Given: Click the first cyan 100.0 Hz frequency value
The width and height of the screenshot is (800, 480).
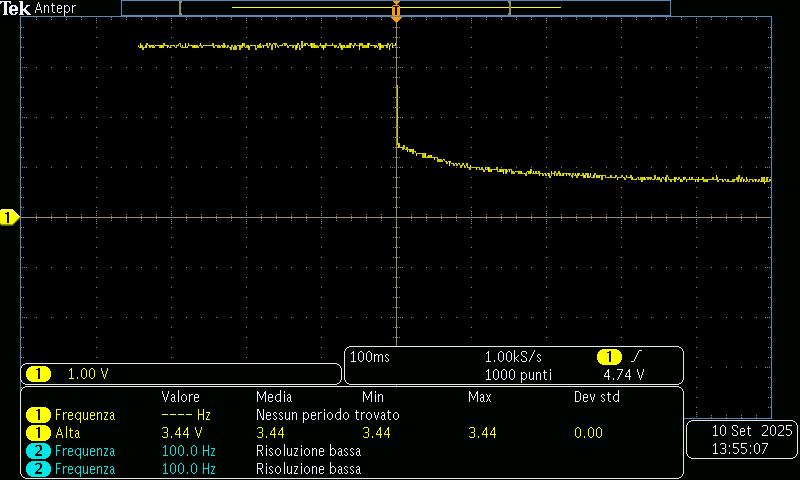Looking at the screenshot, I should [x=188, y=451].
